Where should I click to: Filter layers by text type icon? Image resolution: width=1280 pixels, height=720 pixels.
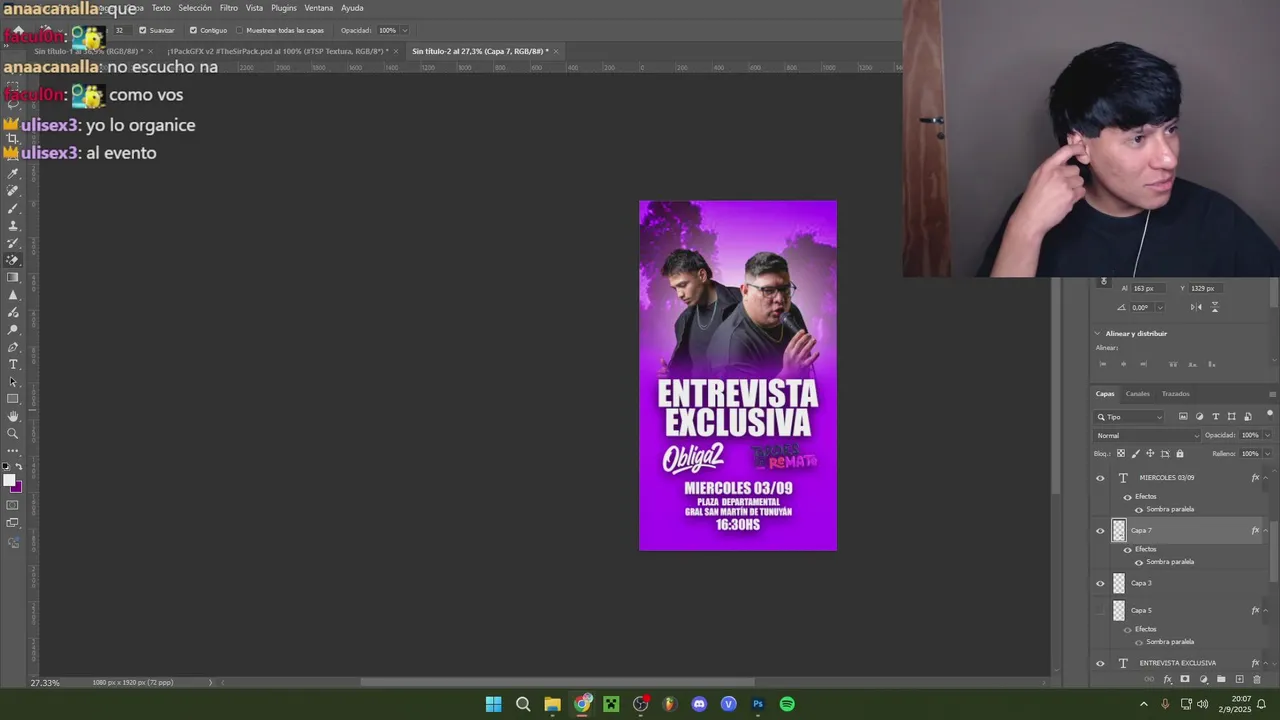pos(1216,417)
